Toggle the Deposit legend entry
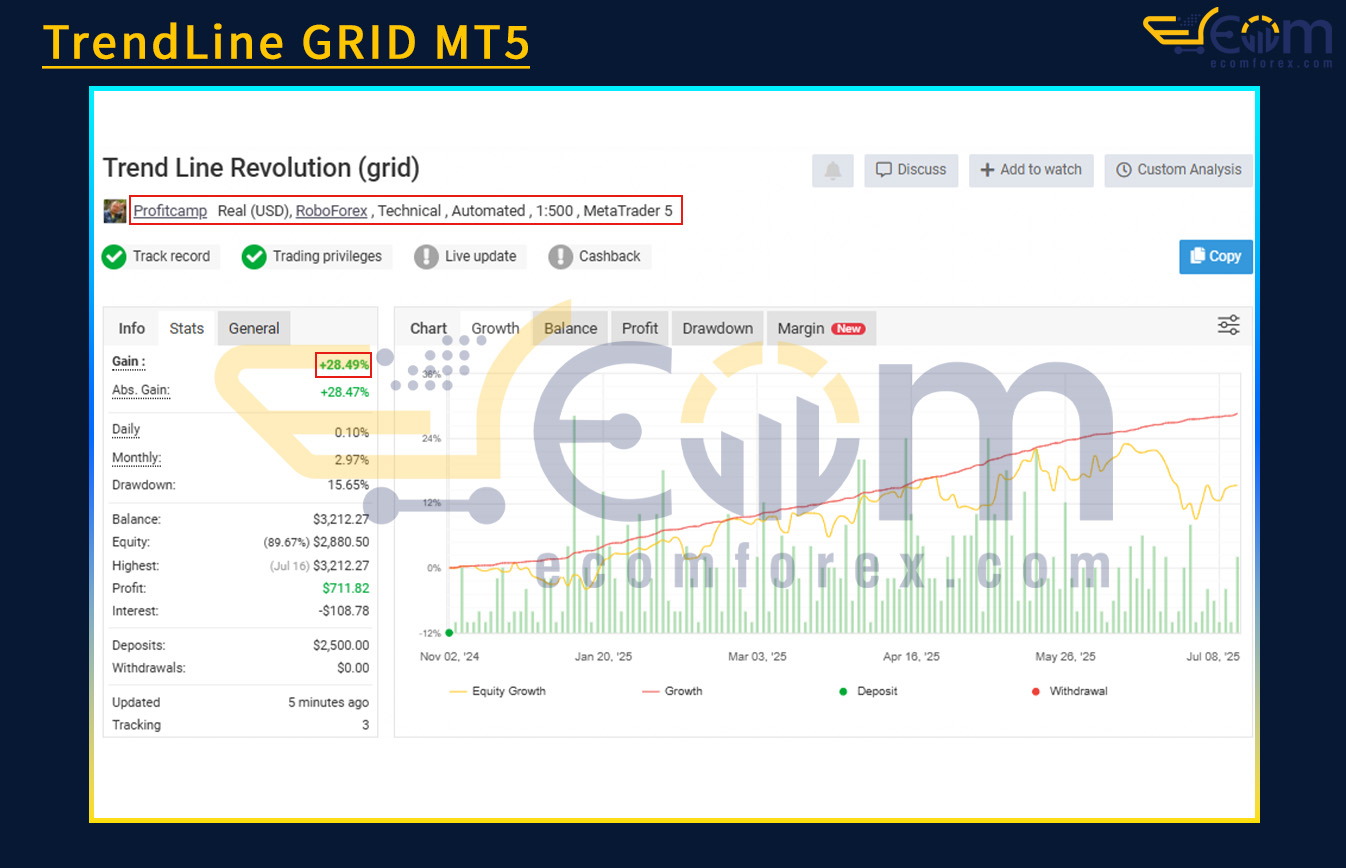Viewport: 1346px width, 868px height. coord(868,691)
